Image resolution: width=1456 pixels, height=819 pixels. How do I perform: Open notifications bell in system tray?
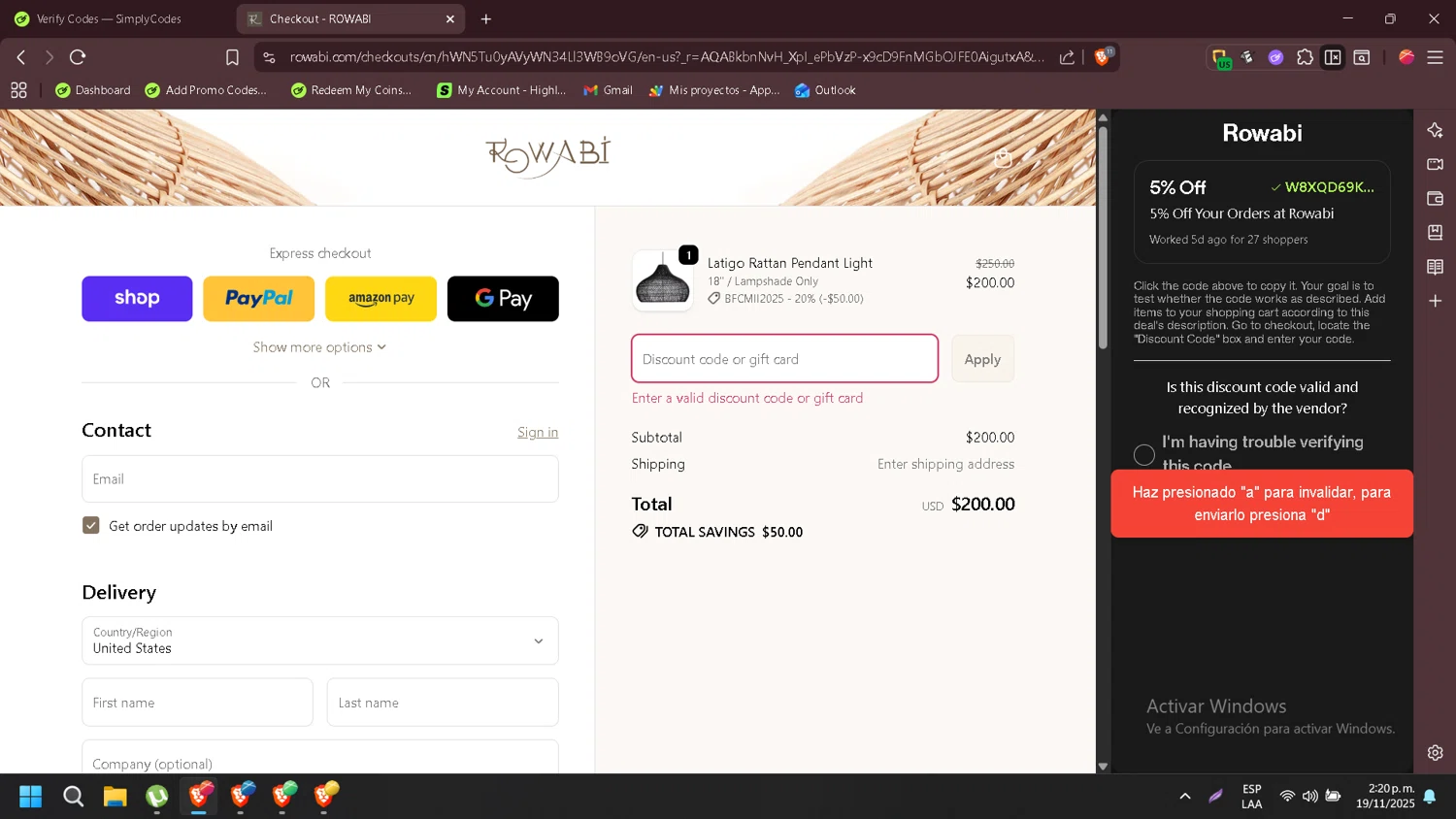[x=1429, y=797]
